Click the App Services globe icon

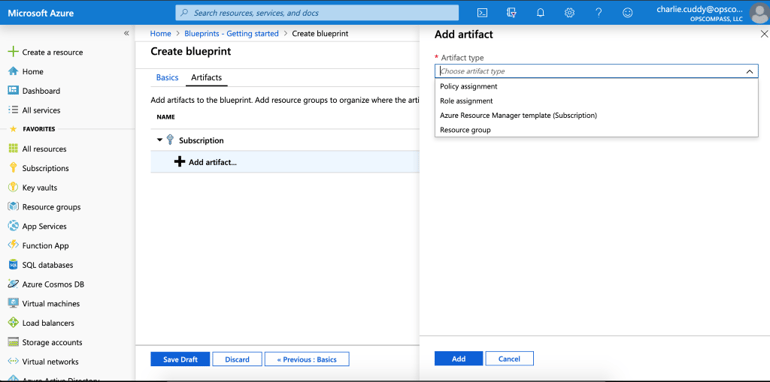click(13, 226)
